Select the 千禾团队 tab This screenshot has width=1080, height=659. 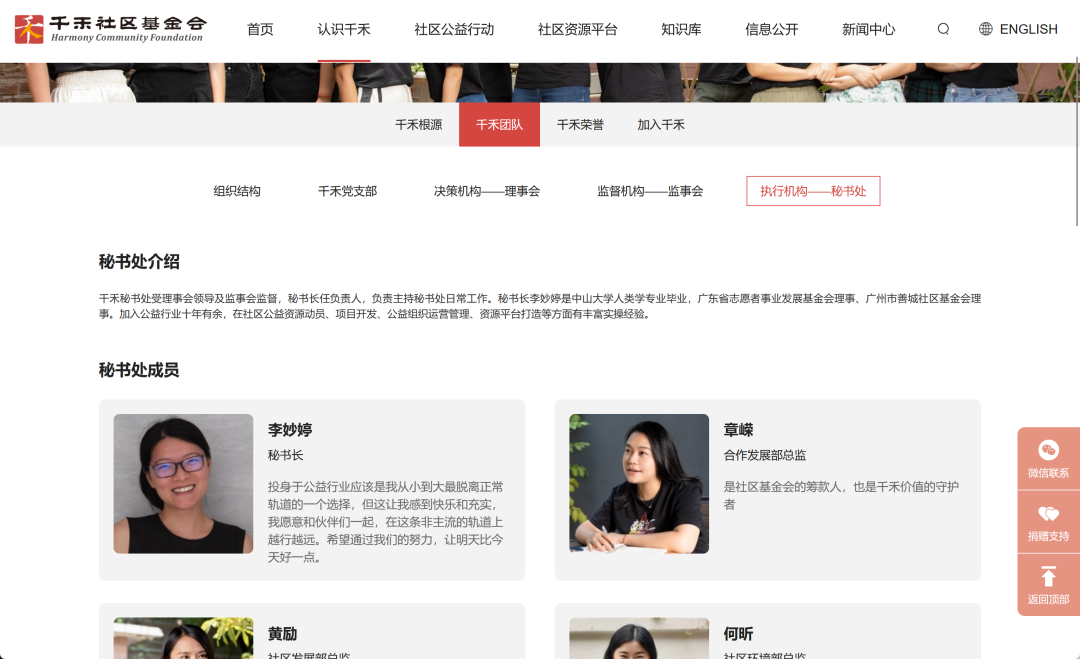(x=499, y=125)
